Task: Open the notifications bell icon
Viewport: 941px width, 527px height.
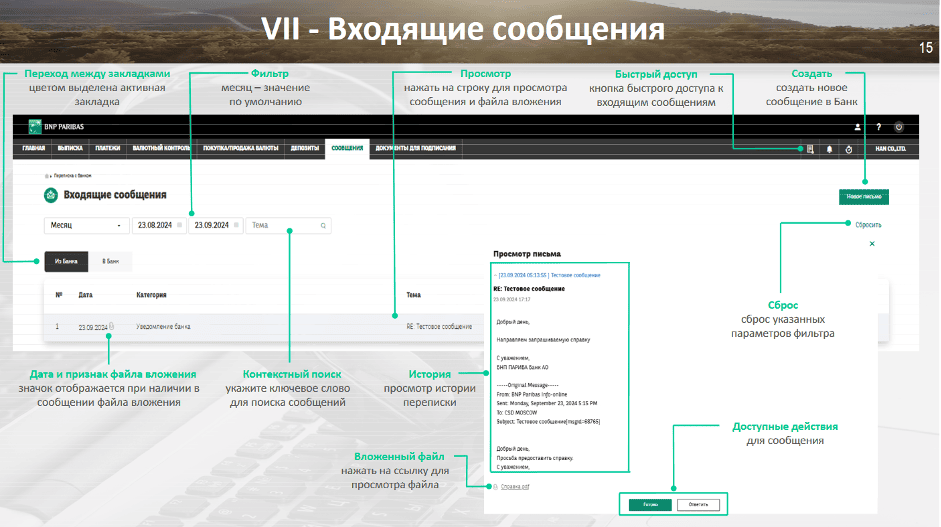Action: tap(829, 149)
